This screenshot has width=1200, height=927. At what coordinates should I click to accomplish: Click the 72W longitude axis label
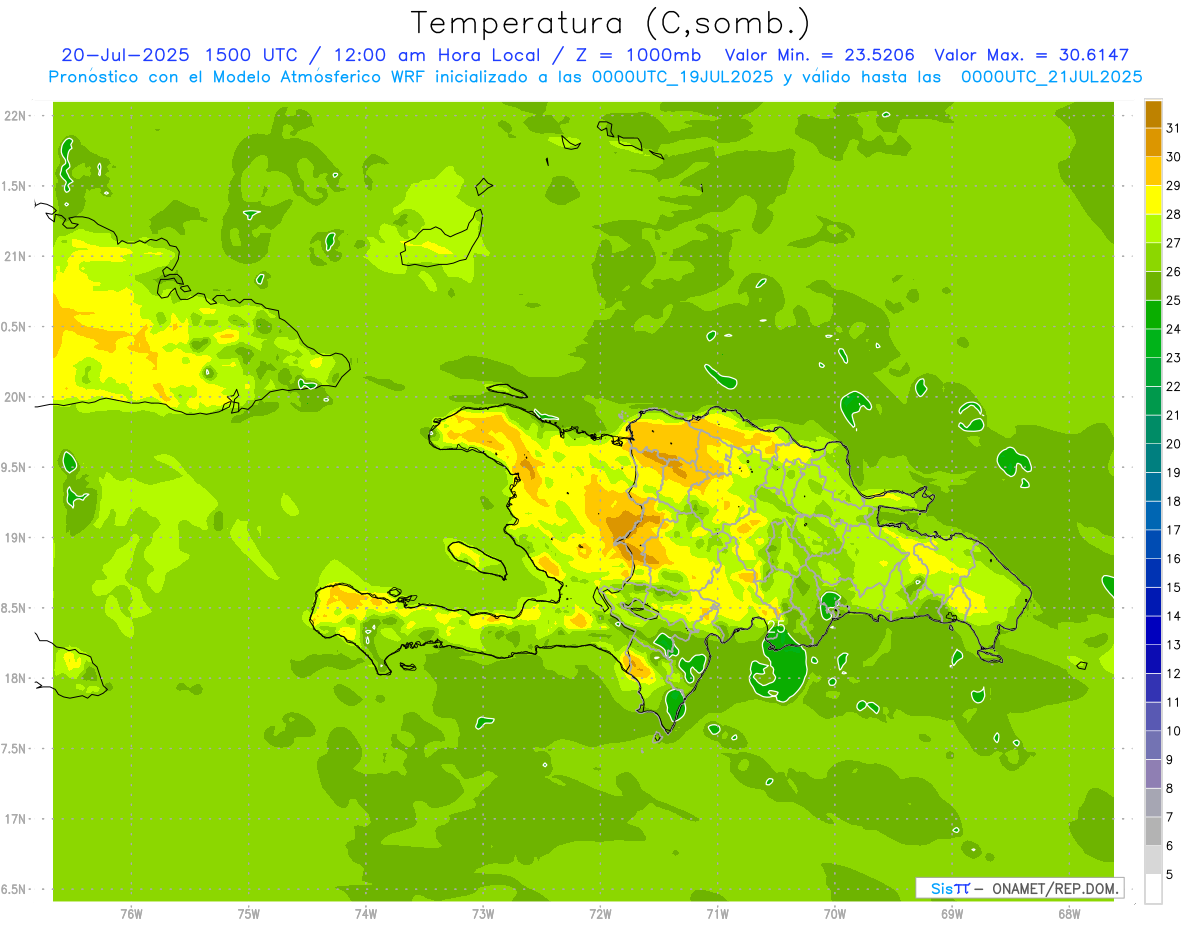pos(600,913)
